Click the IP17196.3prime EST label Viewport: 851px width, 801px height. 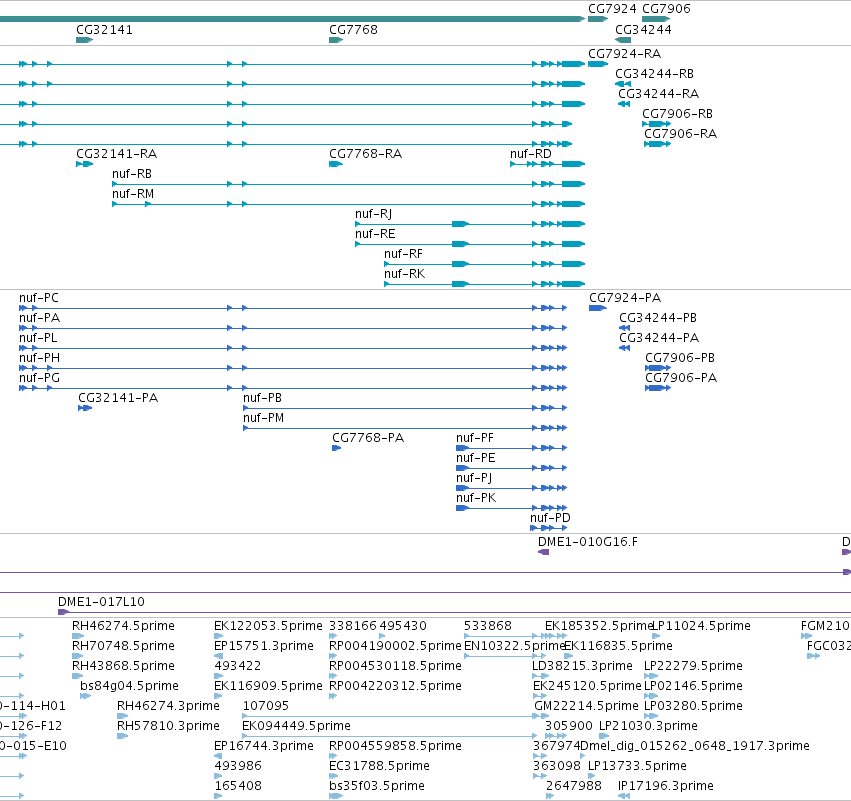pos(665,786)
